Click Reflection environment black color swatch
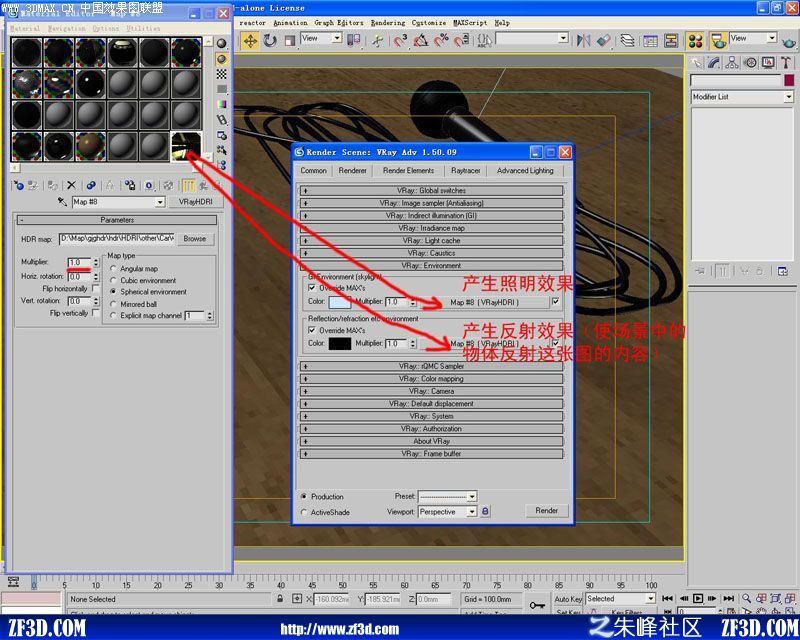 340,344
